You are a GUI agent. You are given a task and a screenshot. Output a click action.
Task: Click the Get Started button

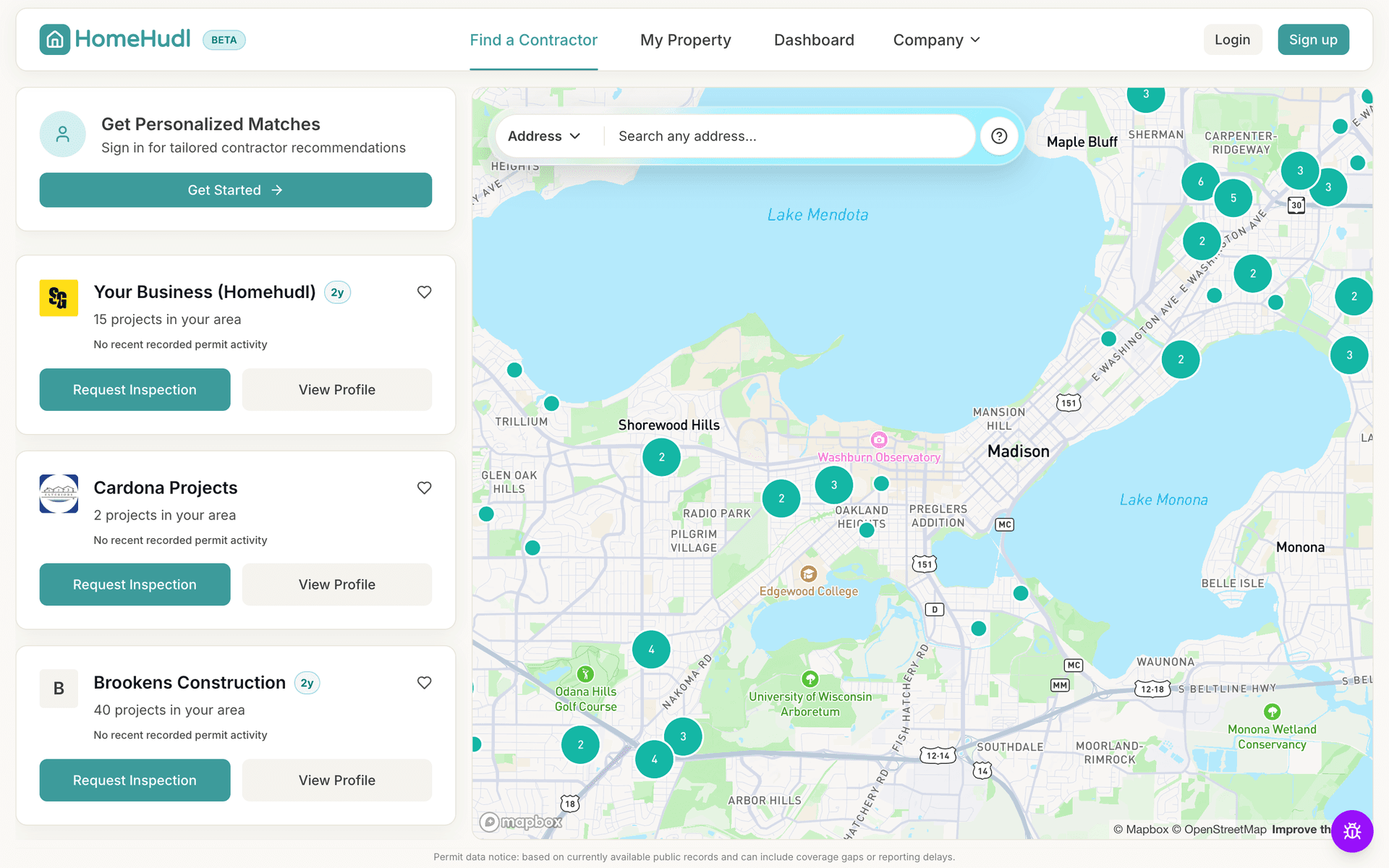236,190
